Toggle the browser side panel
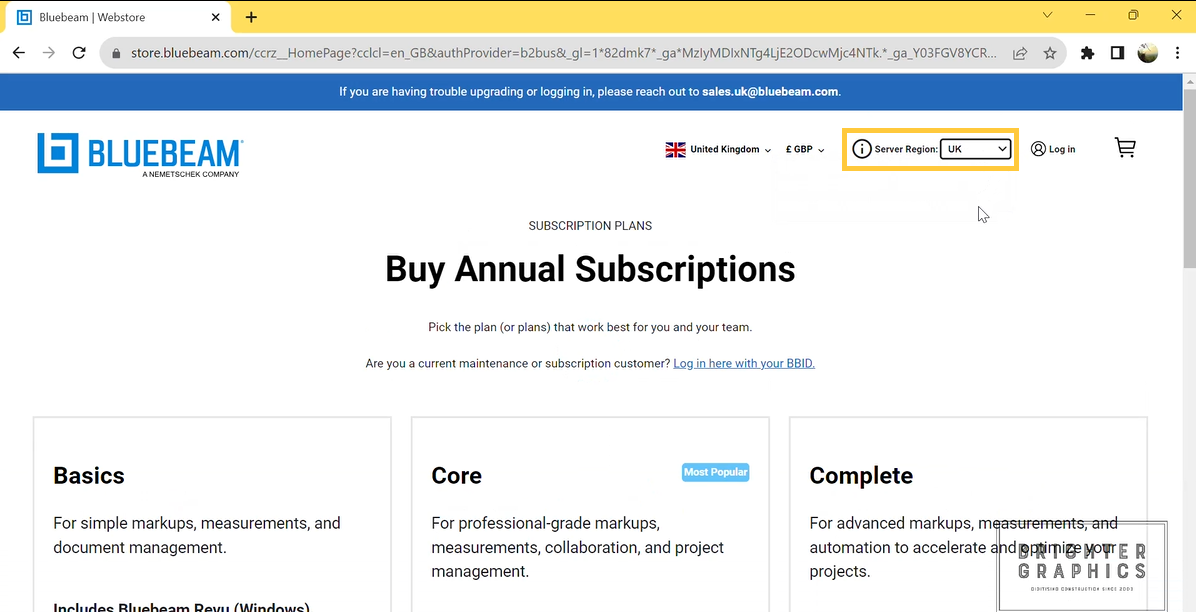 1117,53
